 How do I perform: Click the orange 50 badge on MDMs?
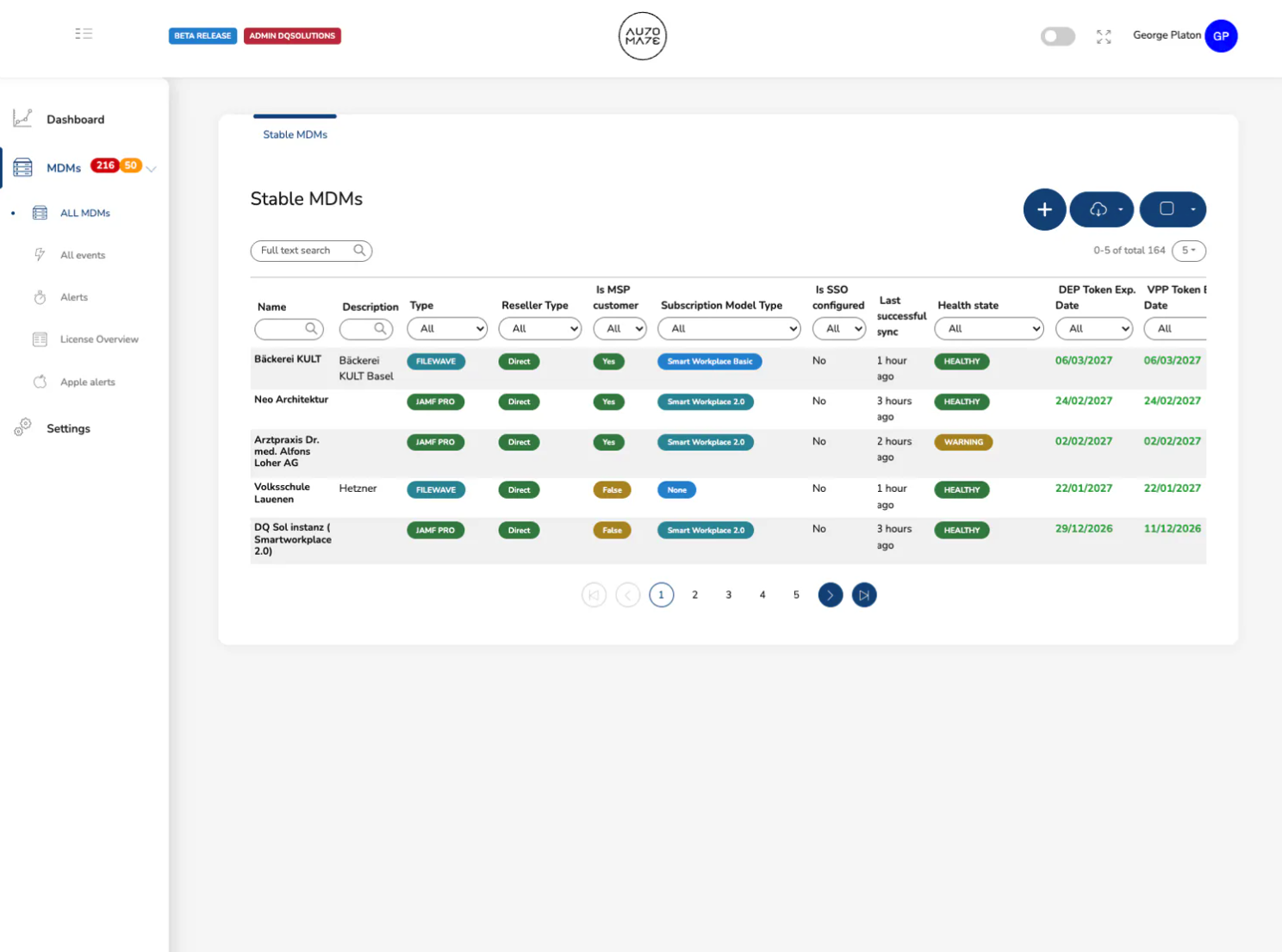click(x=131, y=165)
